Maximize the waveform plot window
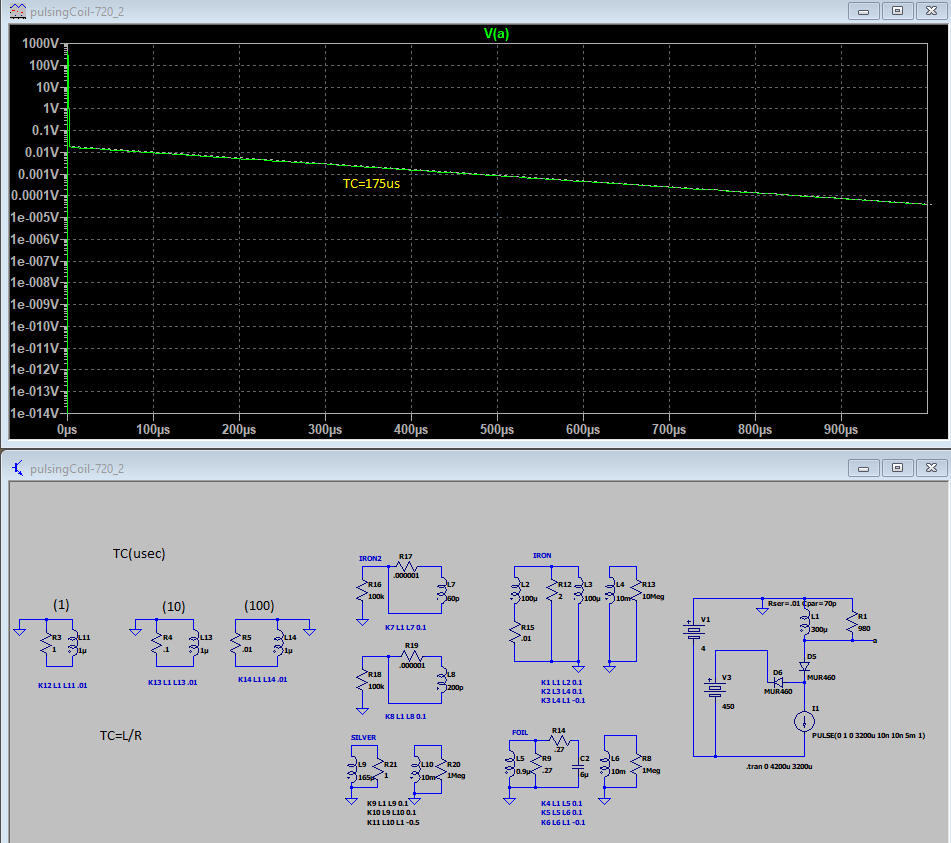 897,10
